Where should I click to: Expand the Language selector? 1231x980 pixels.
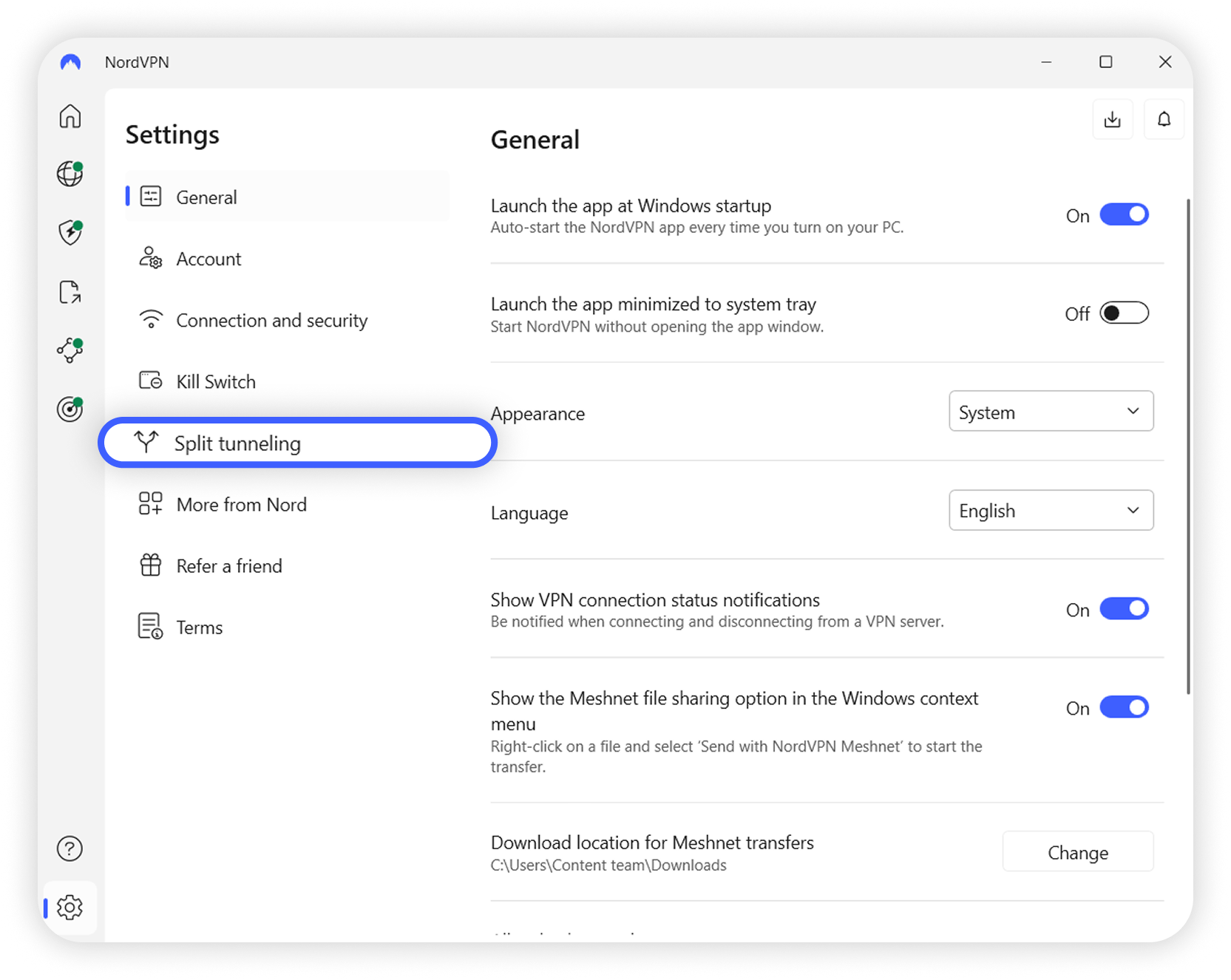coord(1051,510)
